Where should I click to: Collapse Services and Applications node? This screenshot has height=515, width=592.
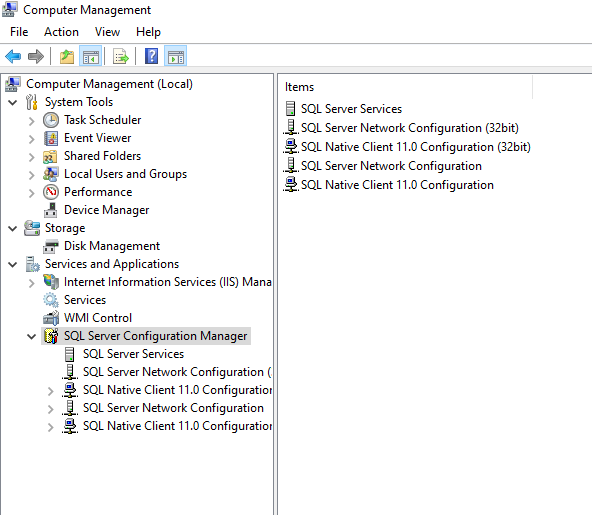[12, 265]
